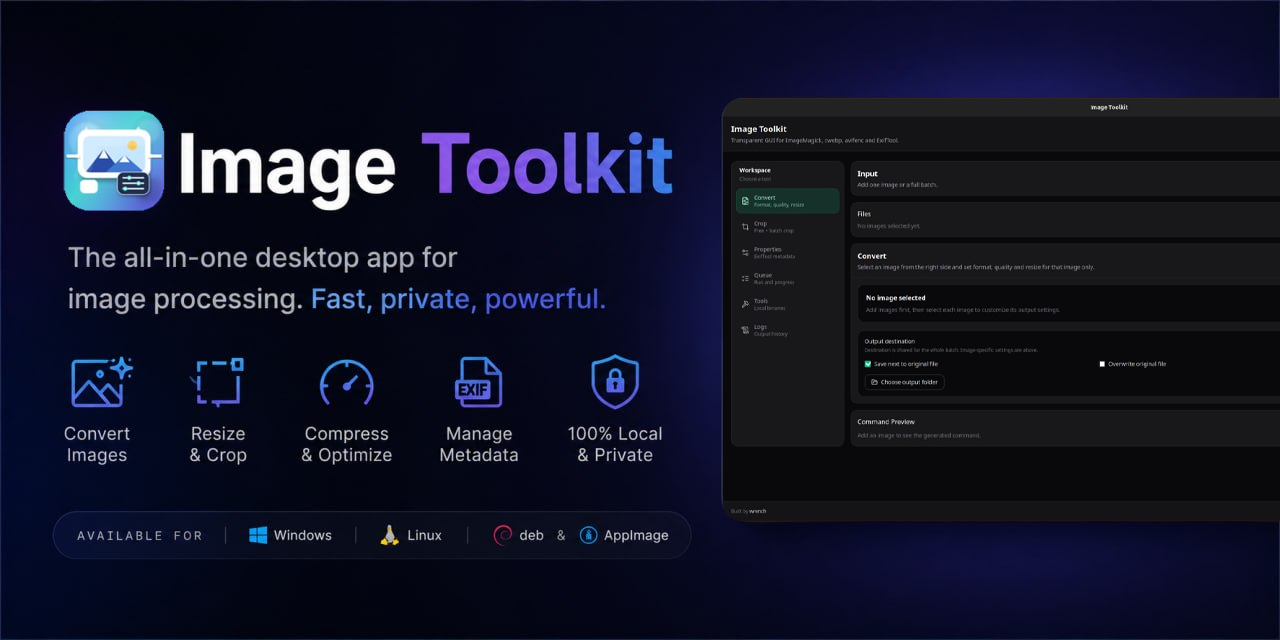Uncheck Save next to original file
The image size is (1280, 640).
(868, 364)
